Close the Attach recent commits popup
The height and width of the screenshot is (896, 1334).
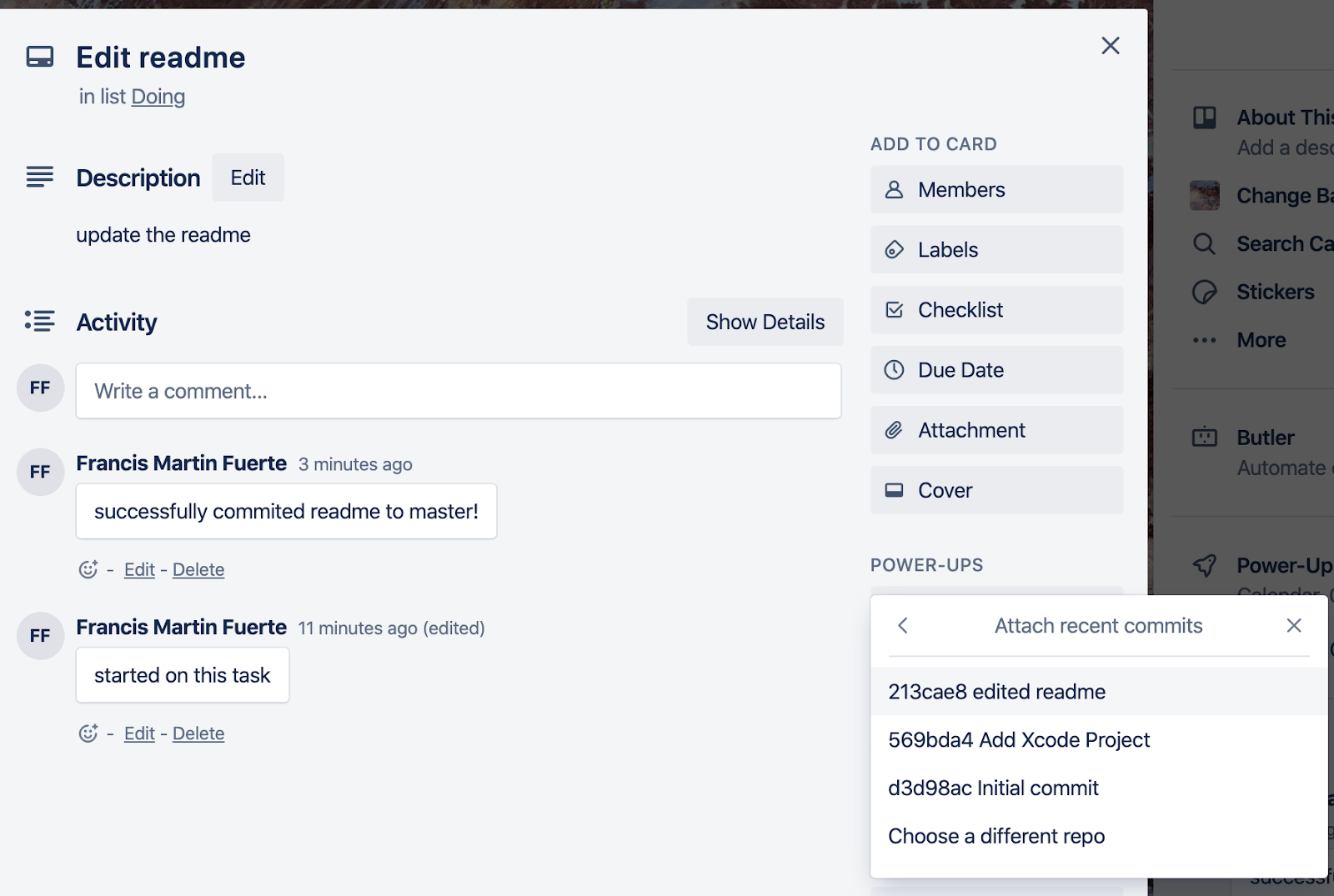click(x=1293, y=626)
